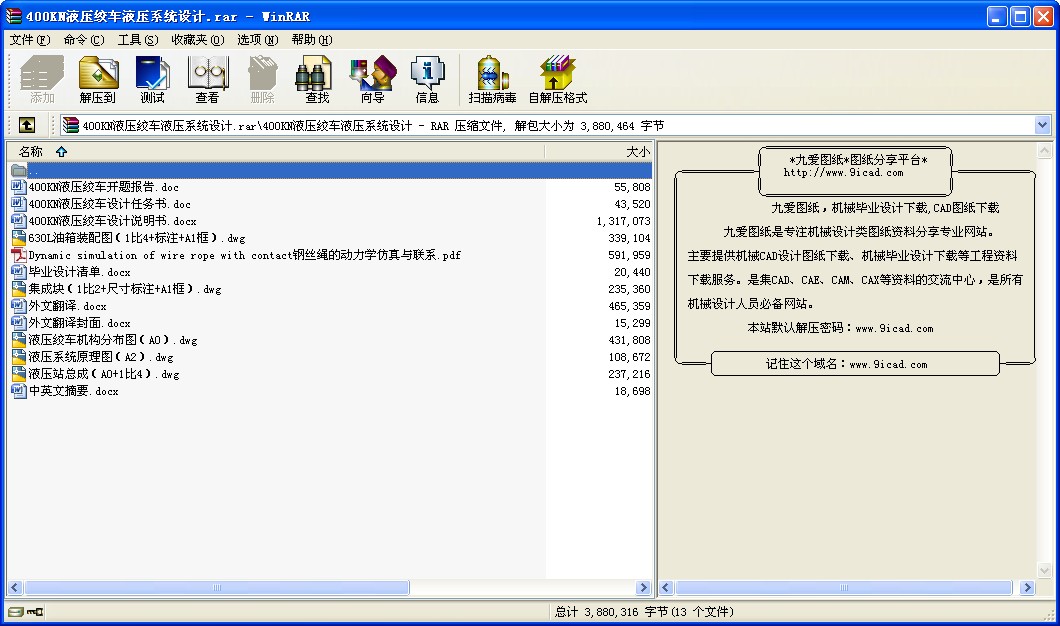The height and width of the screenshot is (626, 1060).
Task: Click the SFX (自解压格式) toolbar icon
Action: (x=557, y=80)
